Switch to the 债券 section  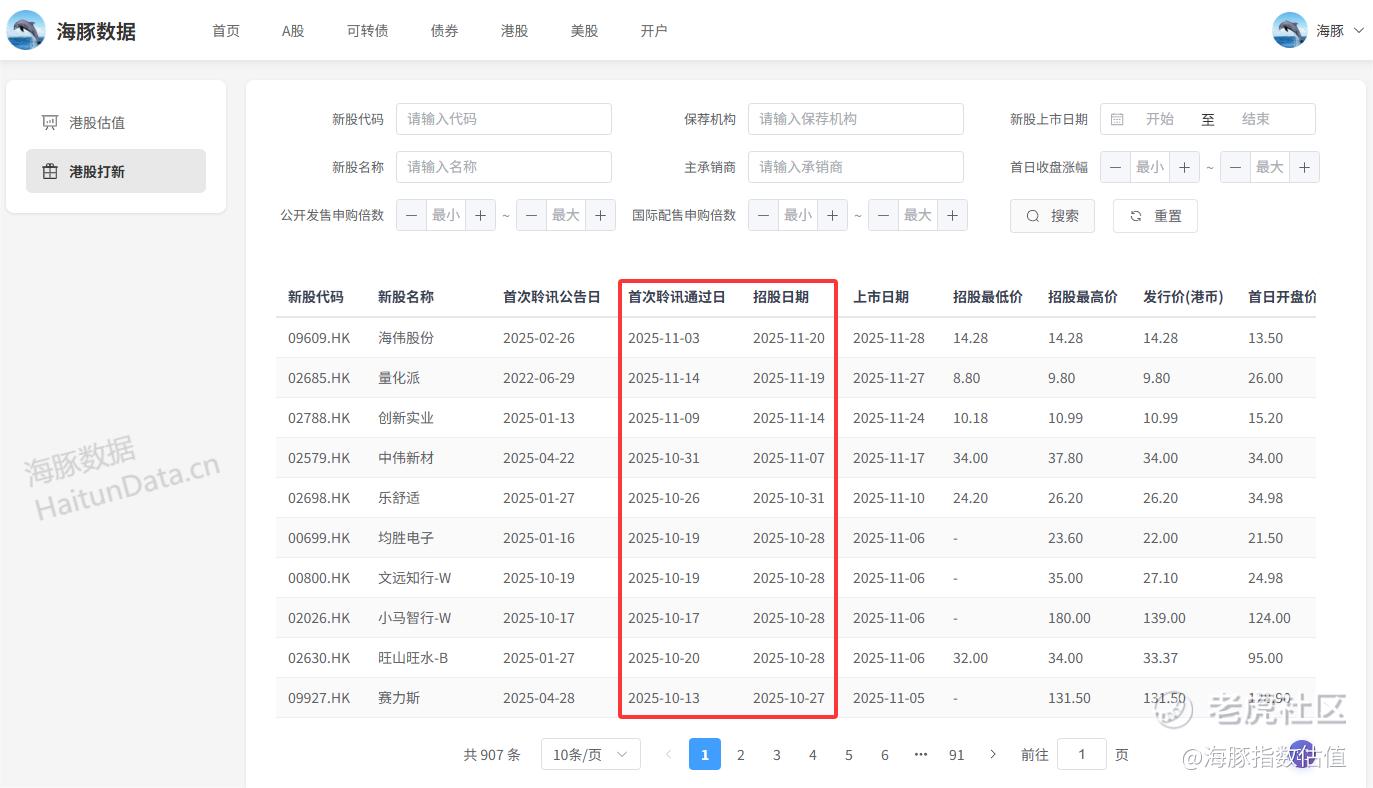coord(444,31)
